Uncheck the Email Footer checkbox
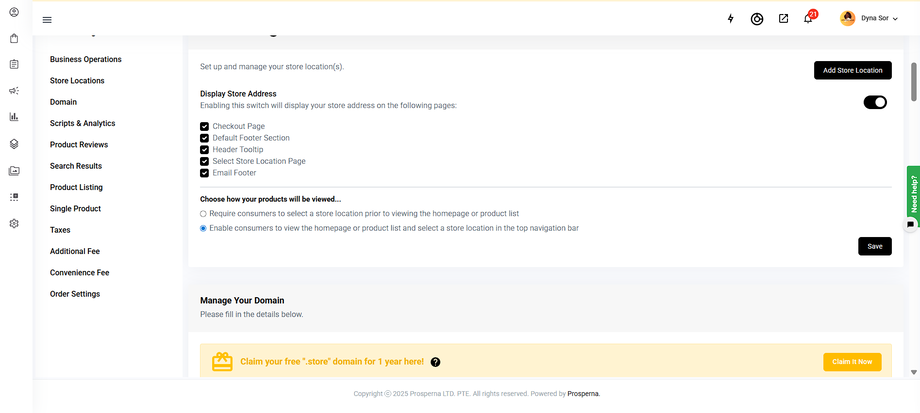 205,173
